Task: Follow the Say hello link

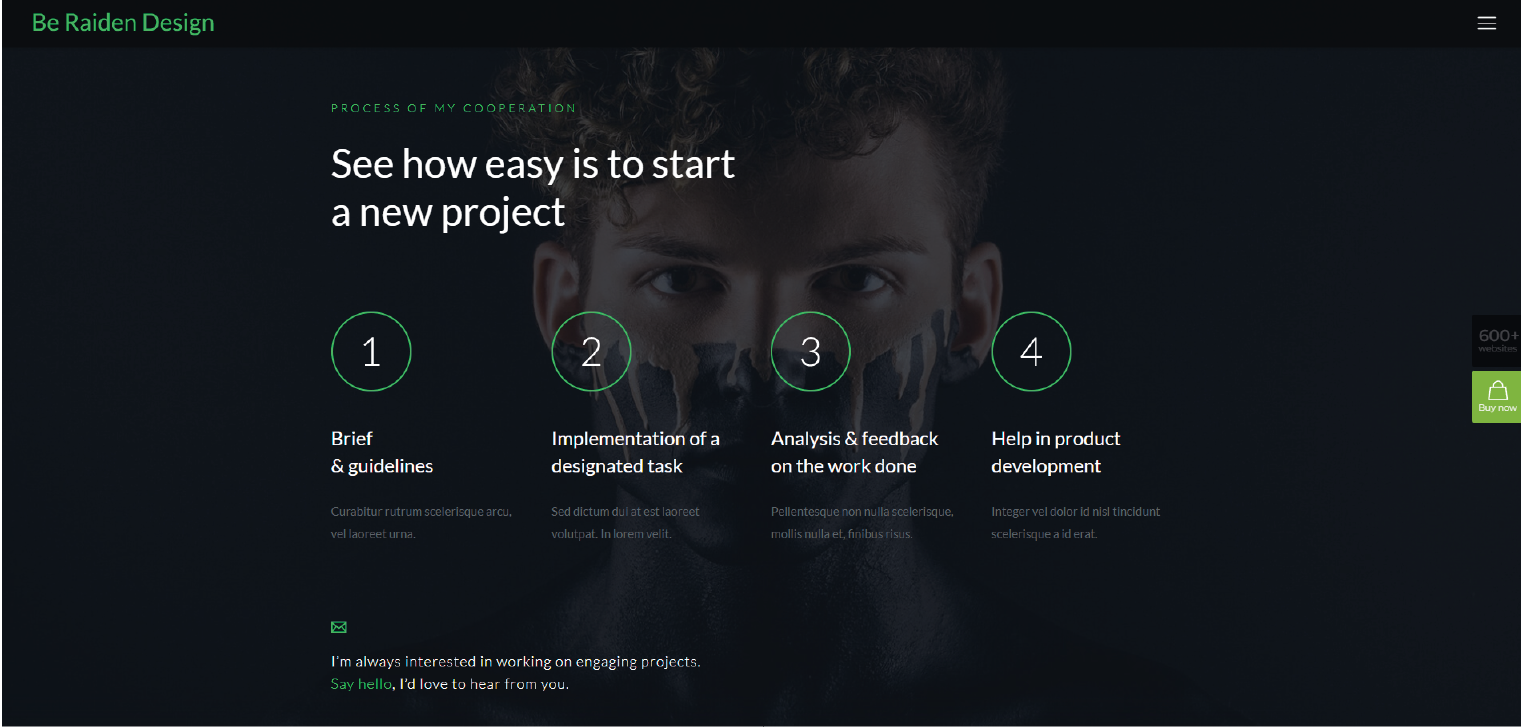Action: [361, 685]
